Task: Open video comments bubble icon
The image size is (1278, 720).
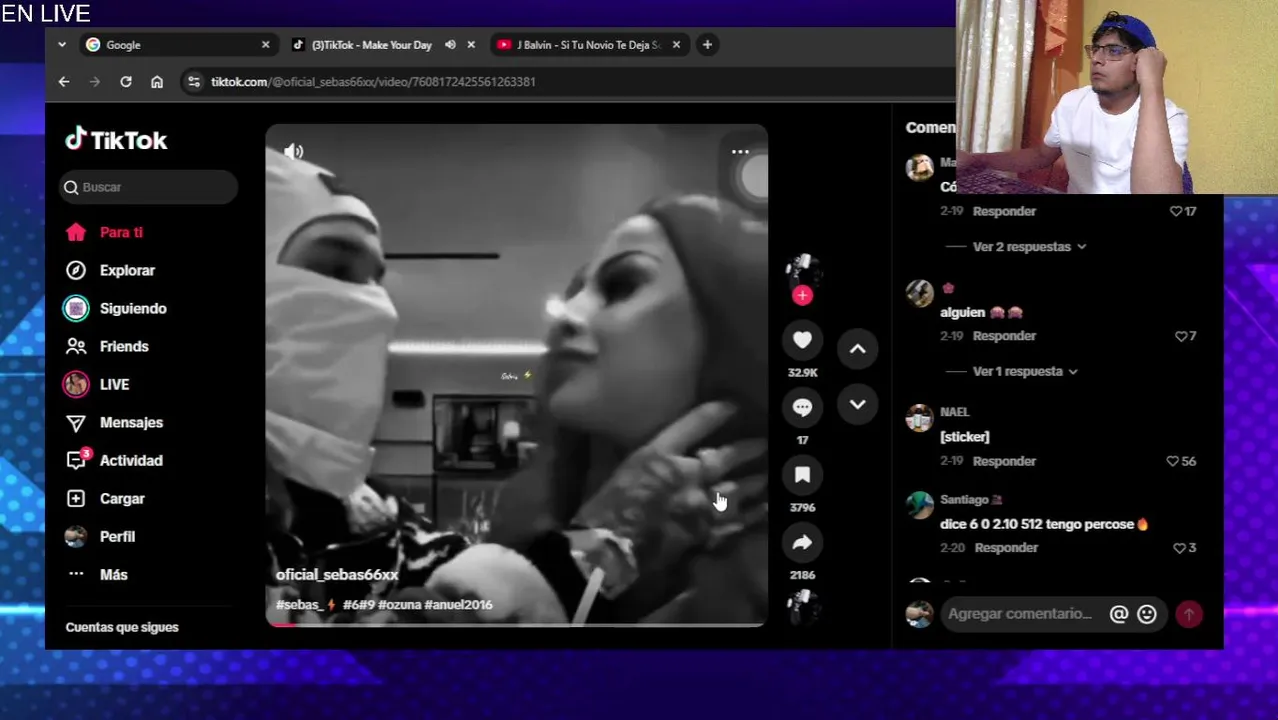Action: pos(802,407)
